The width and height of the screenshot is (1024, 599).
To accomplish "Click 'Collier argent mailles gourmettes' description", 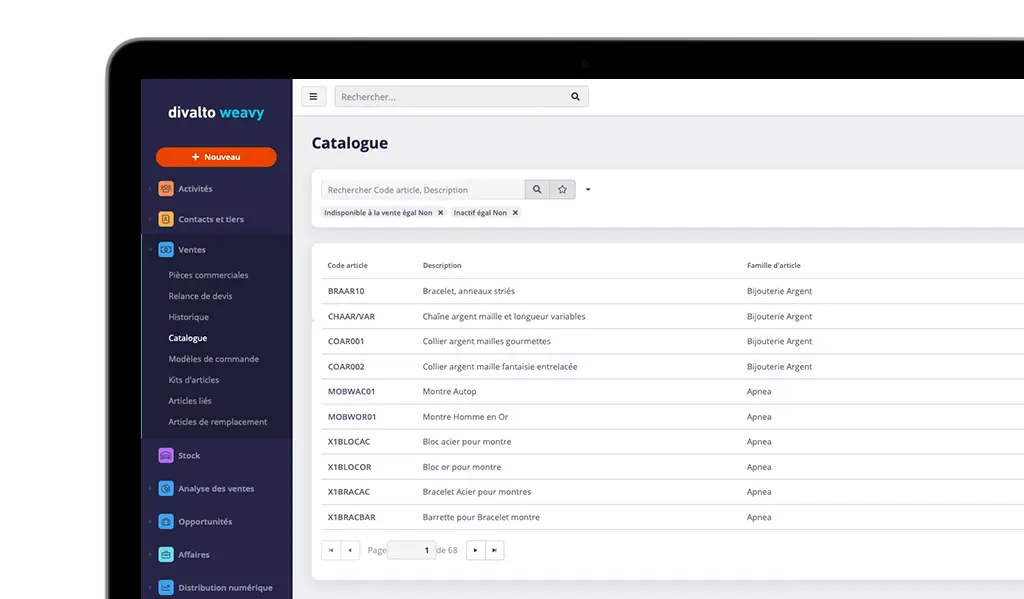I will [x=487, y=342].
